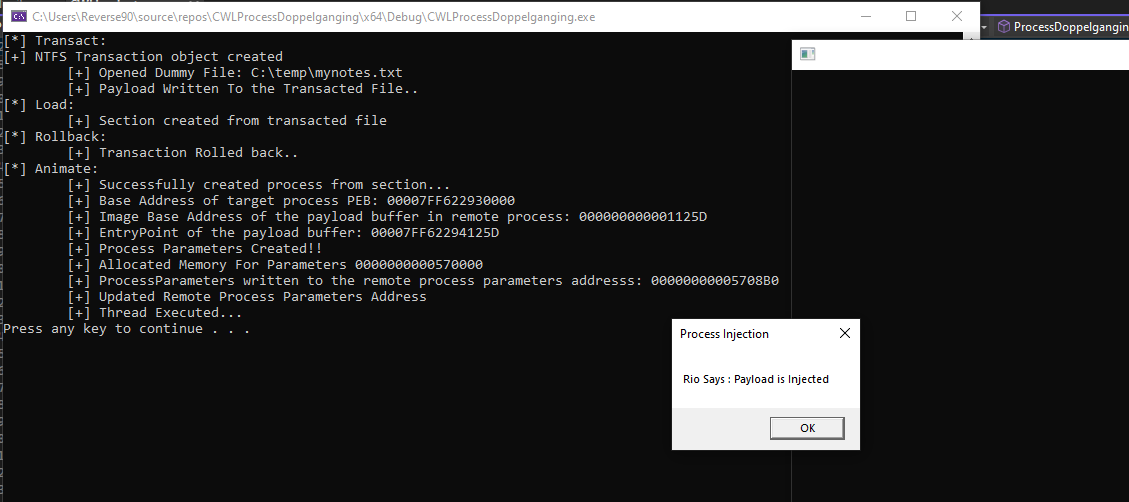
Task: Click the 'Press any key to continue' line
Action: 126,329
